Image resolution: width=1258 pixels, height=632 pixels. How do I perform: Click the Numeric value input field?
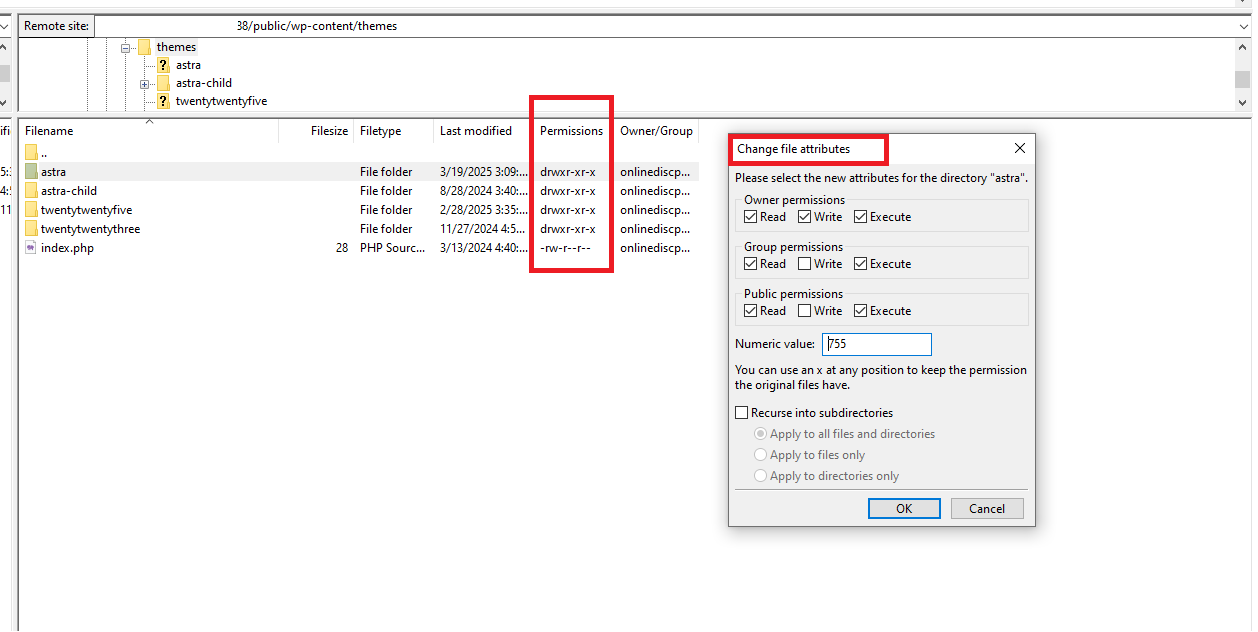[876, 344]
